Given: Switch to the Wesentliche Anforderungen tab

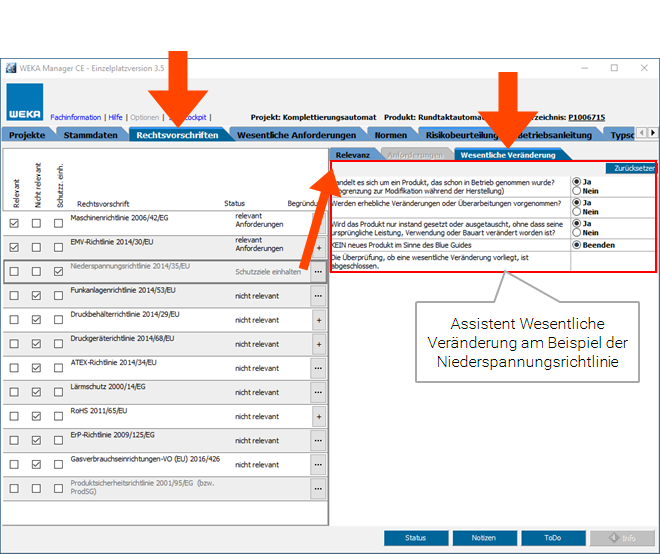Looking at the screenshot, I should pyautogui.click(x=297, y=134).
